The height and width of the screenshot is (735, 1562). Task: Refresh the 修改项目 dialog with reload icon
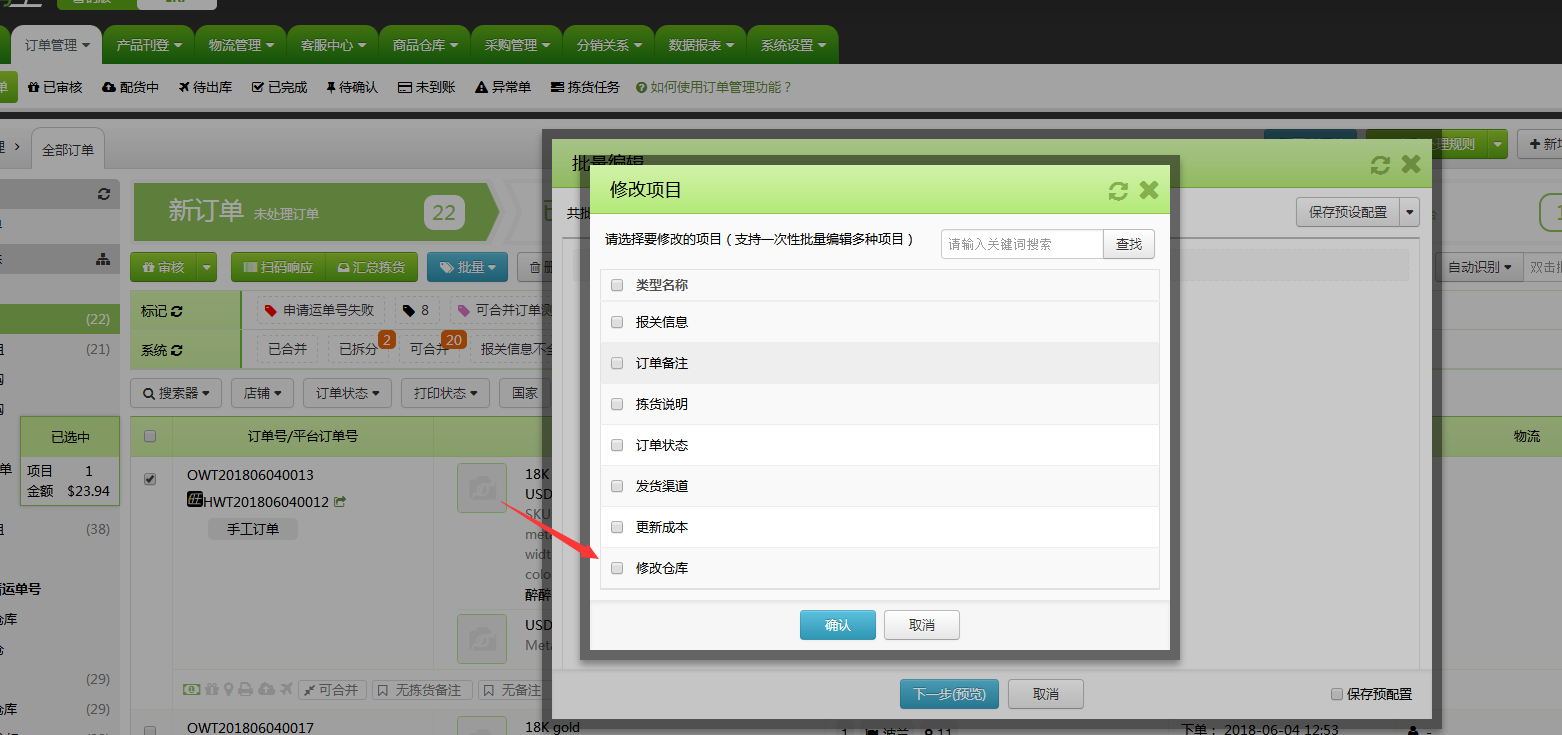point(1118,191)
